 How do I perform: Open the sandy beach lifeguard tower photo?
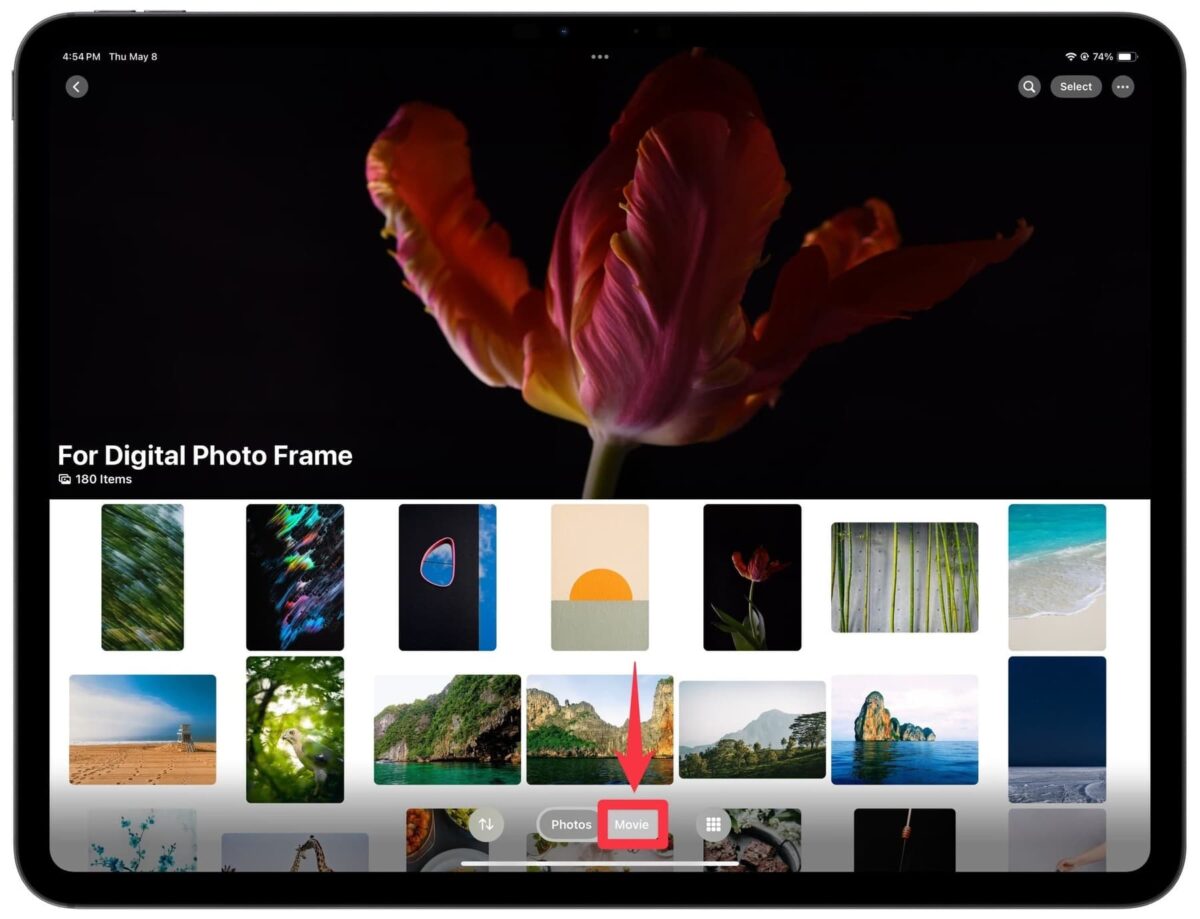point(142,730)
